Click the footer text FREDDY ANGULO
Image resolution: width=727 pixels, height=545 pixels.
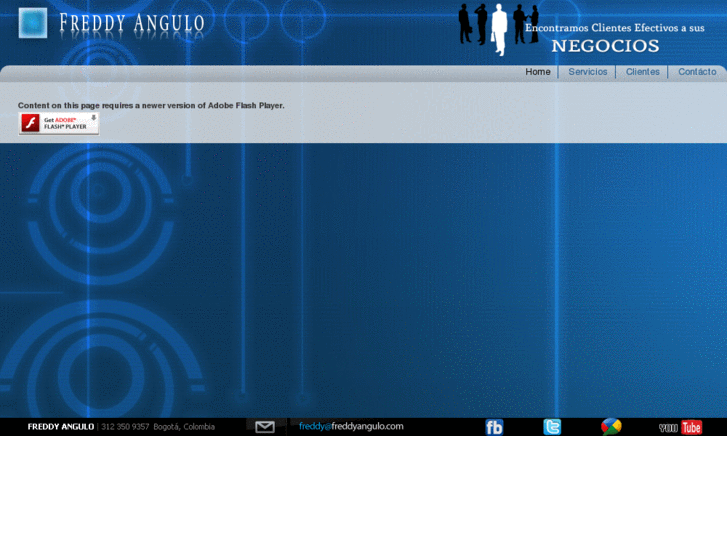61,427
